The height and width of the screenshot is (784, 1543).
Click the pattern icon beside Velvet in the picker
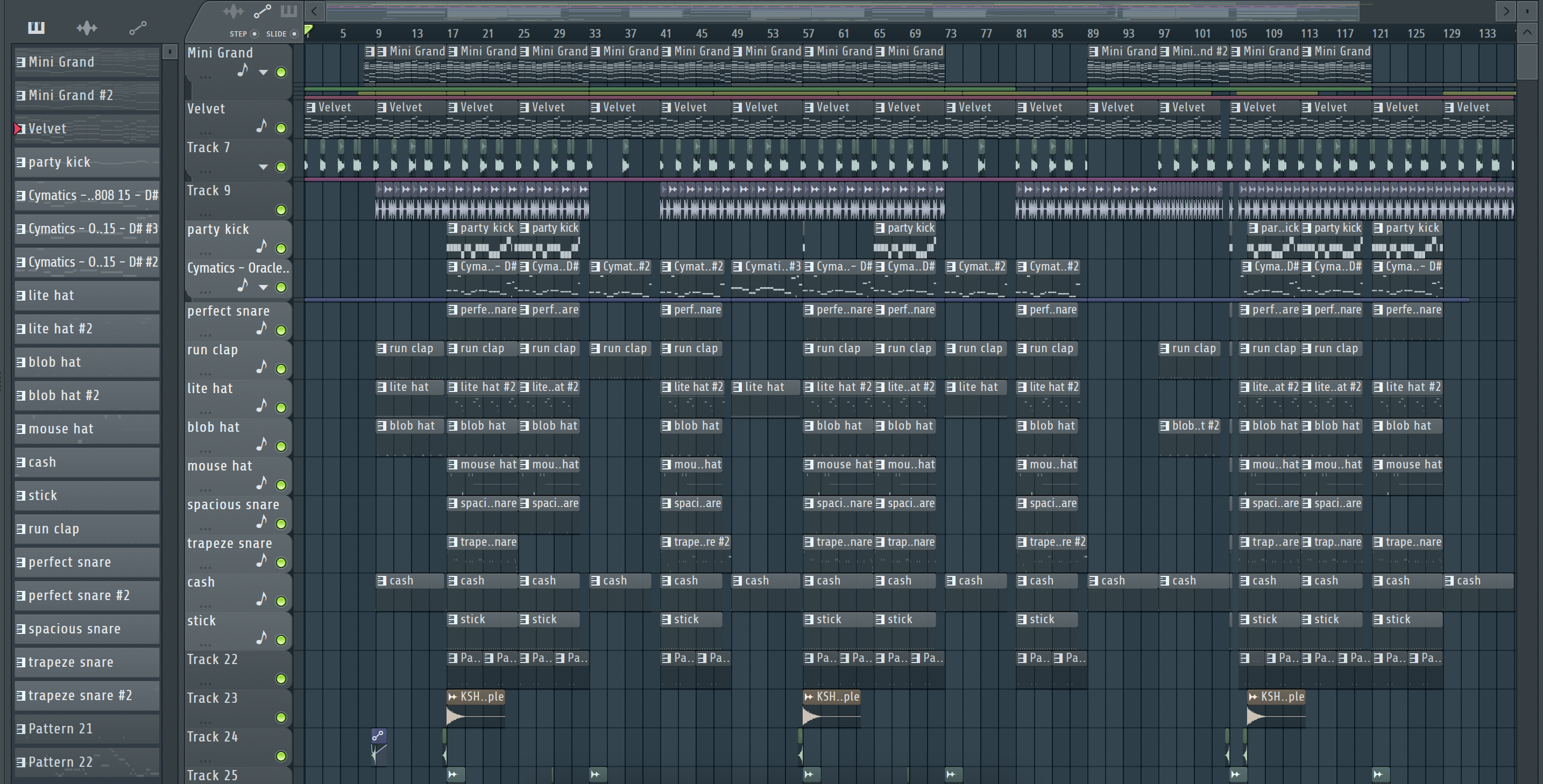[x=20, y=129]
